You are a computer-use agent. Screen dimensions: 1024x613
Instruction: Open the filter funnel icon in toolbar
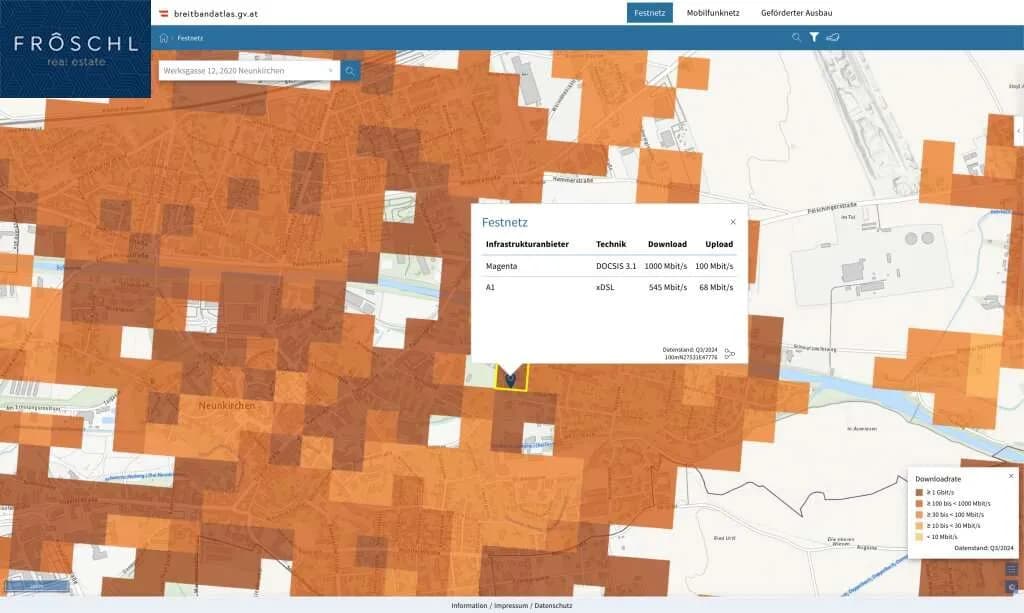(x=814, y=37)
